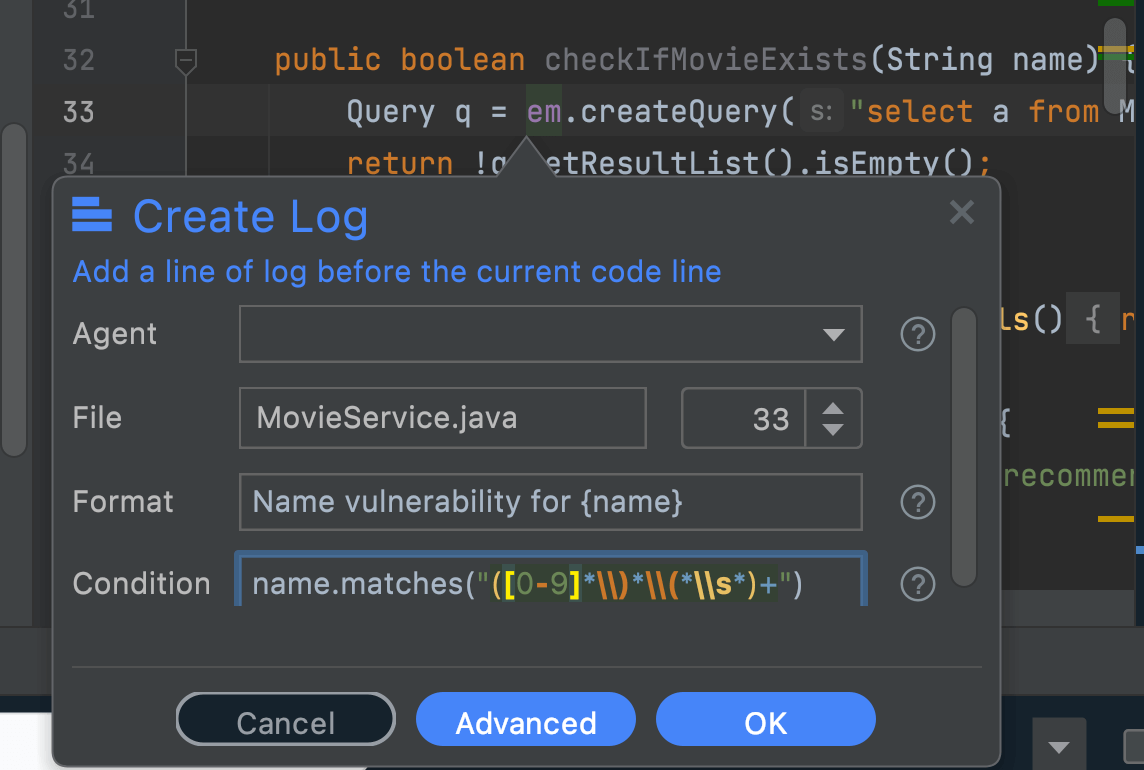Increment the line number with the up stepper
This screenshot has height=770, width=1144.
point(832,410)
